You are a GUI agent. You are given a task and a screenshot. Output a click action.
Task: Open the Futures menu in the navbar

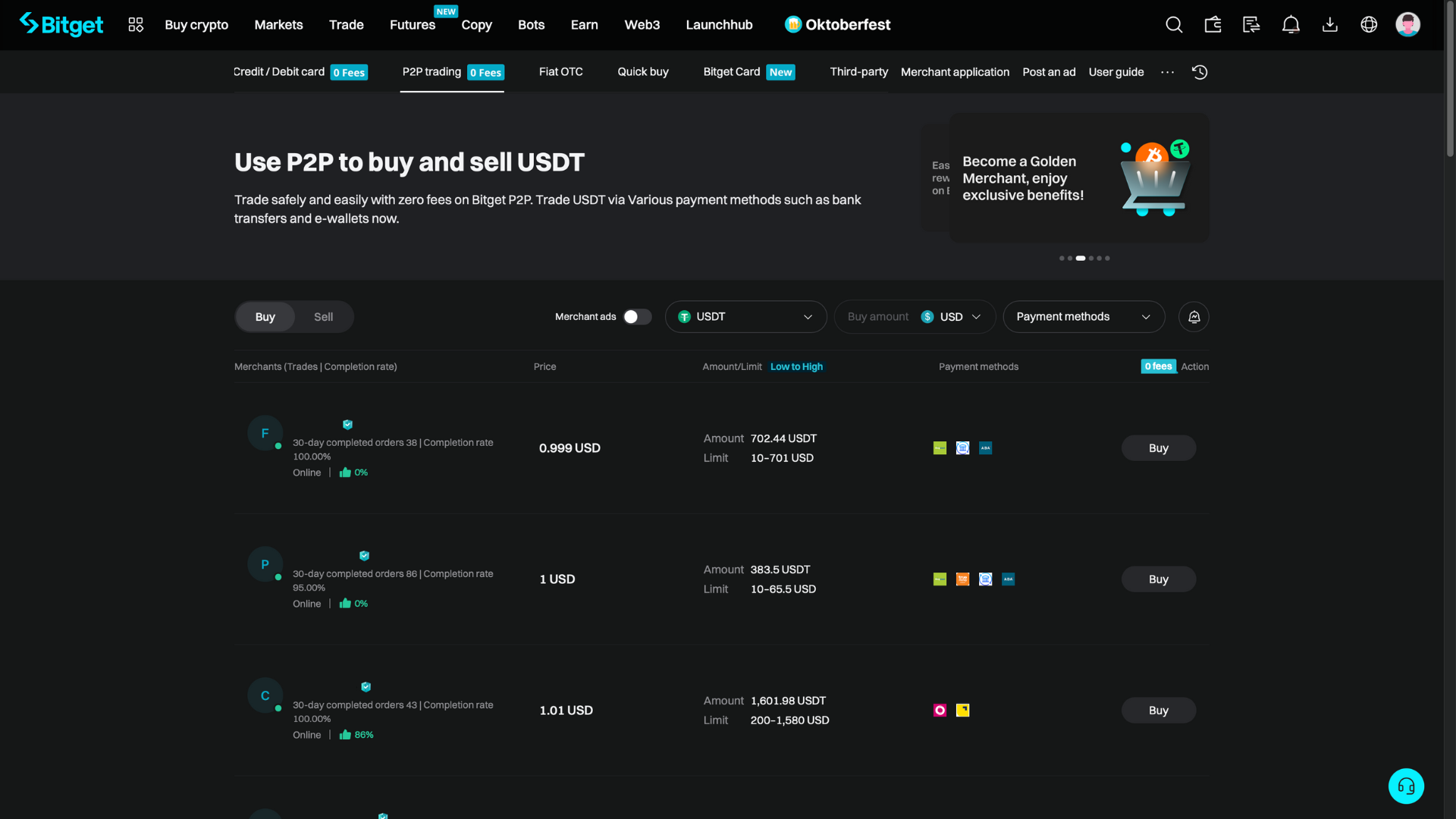[412, 24]
